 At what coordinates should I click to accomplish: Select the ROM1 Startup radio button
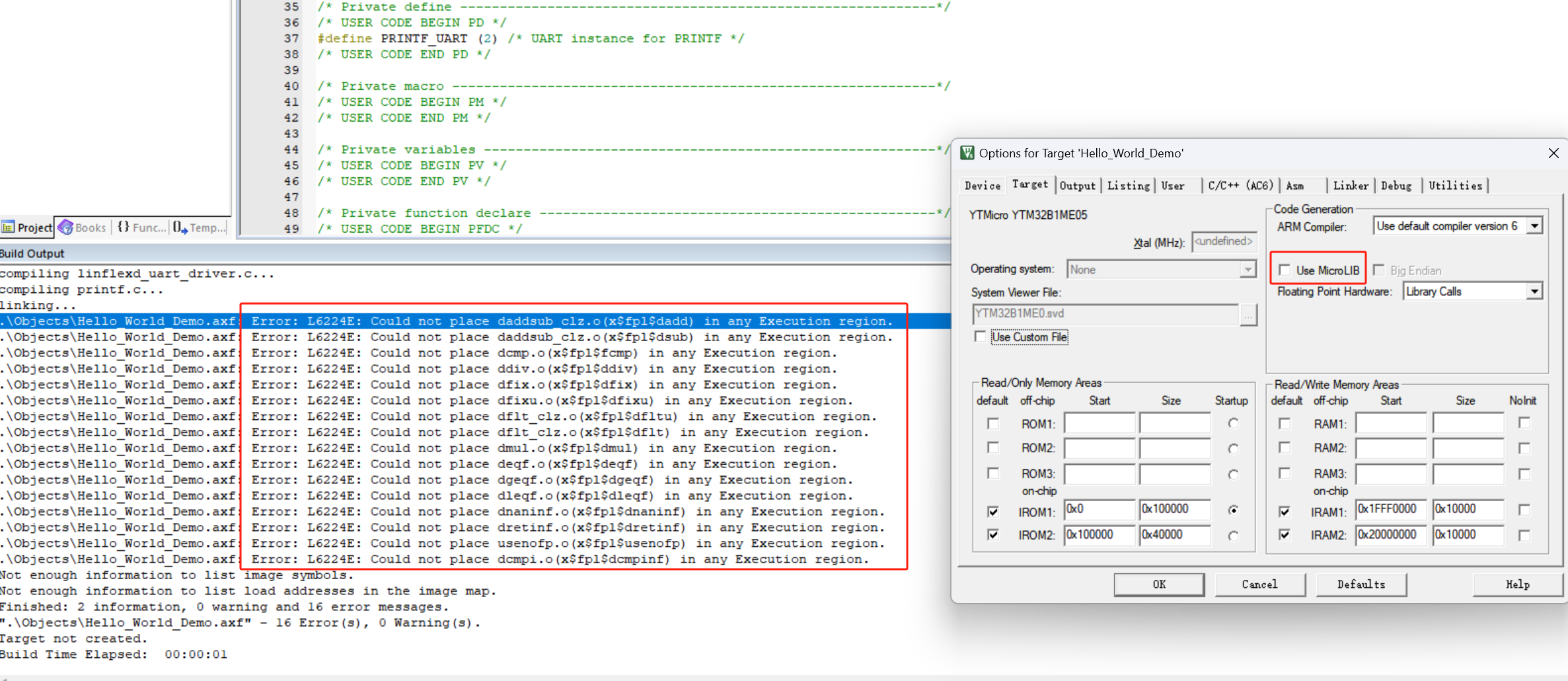point(1233,423)
